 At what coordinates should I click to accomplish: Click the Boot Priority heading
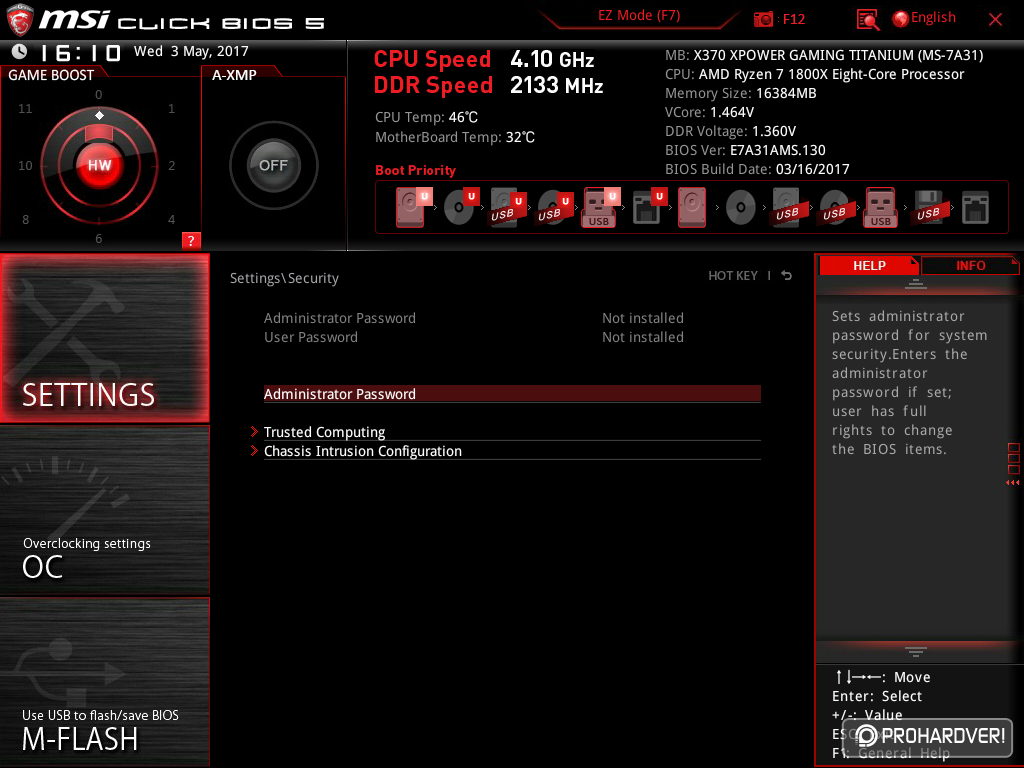pyautogui.click(x=415, y=170)
